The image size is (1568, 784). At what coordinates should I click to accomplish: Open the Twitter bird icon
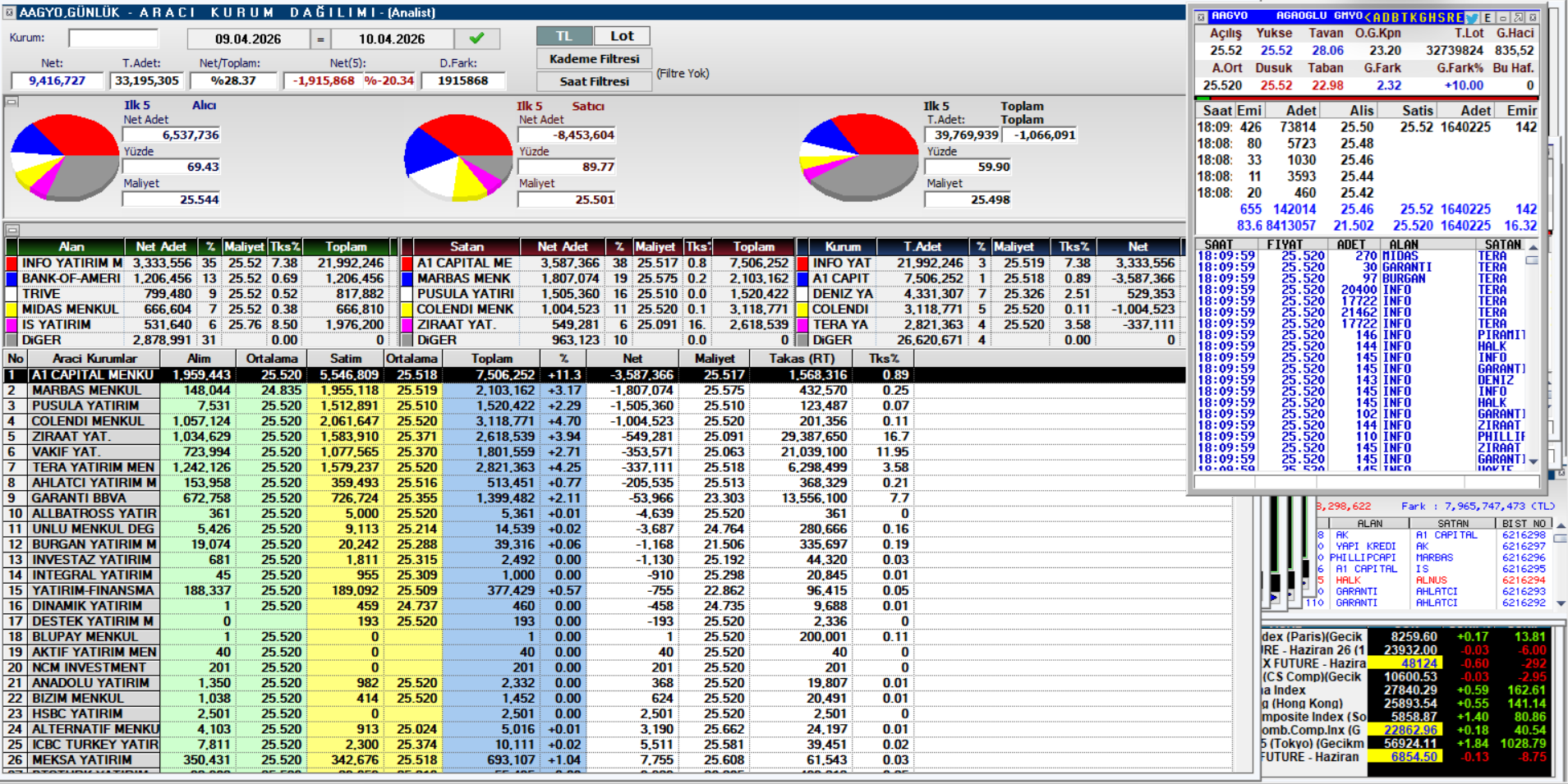(x=1472, y=17)
